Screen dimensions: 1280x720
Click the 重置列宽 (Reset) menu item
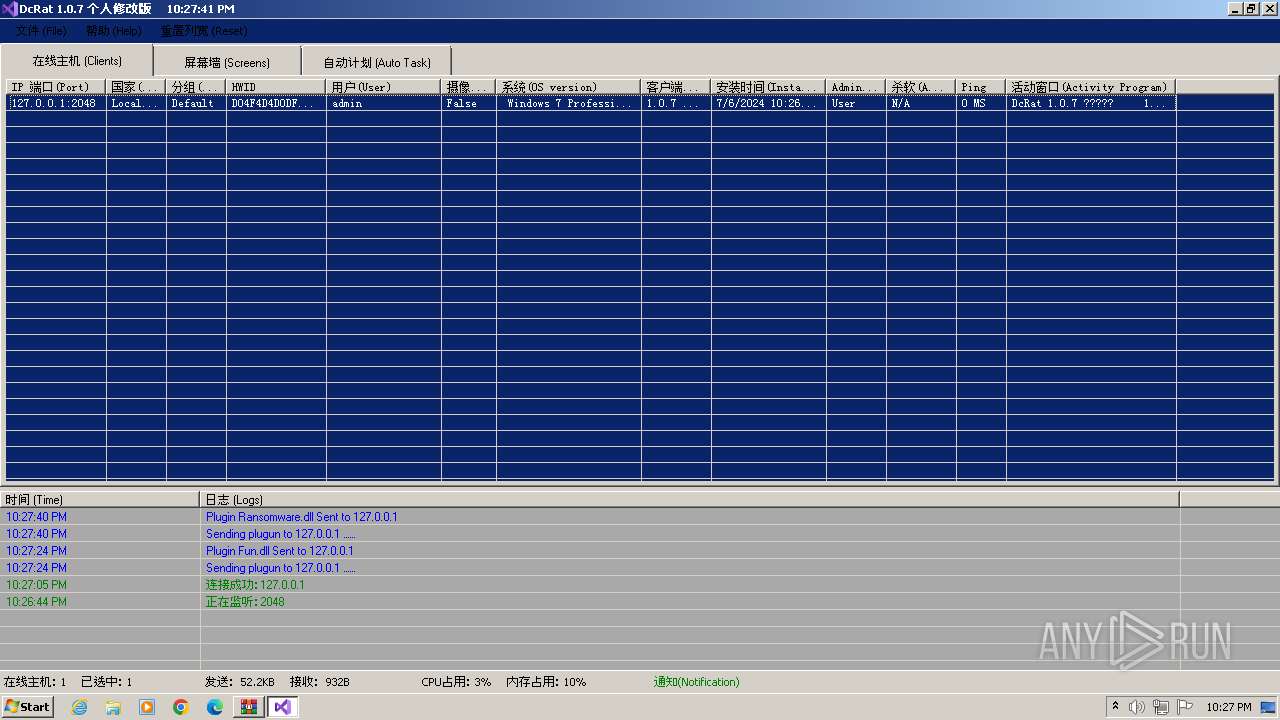pos(204,31)
